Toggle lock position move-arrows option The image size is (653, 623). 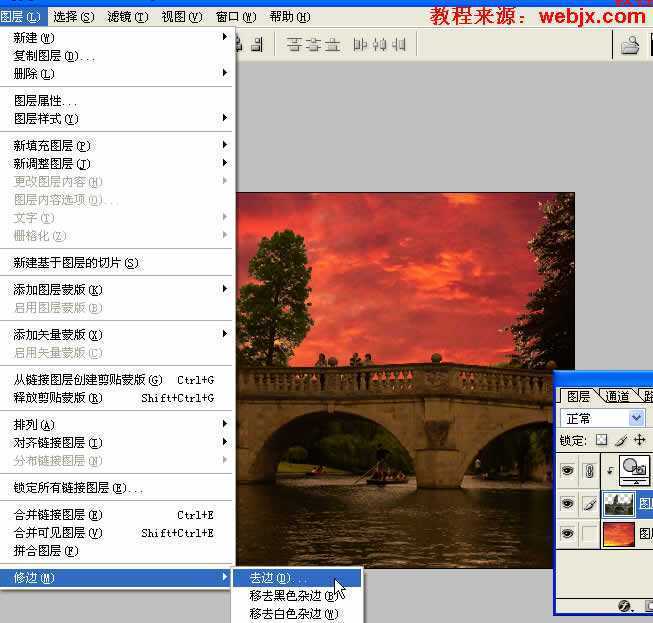point(639,440)
